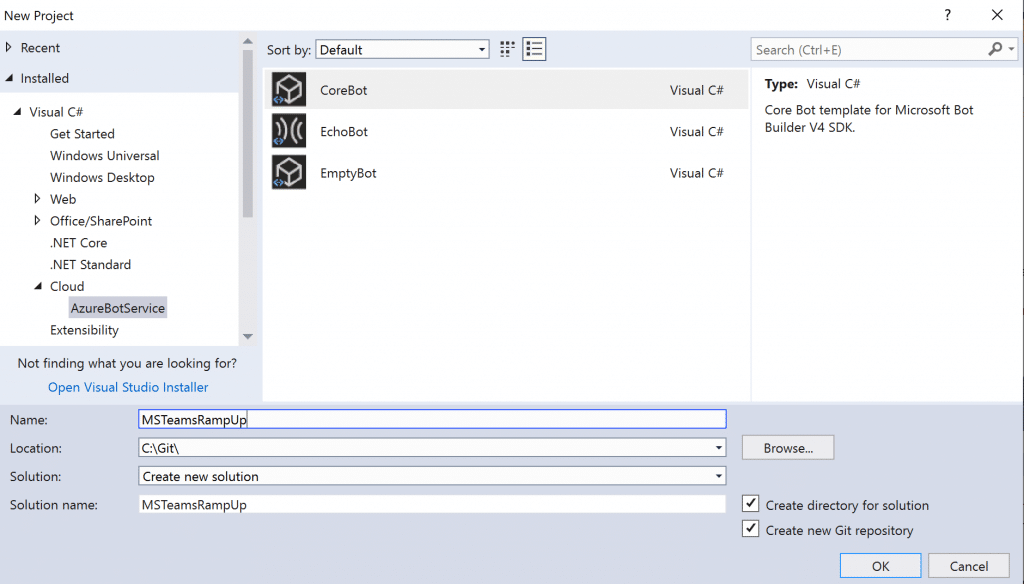Select Get Started in the tree

(82, 134)
